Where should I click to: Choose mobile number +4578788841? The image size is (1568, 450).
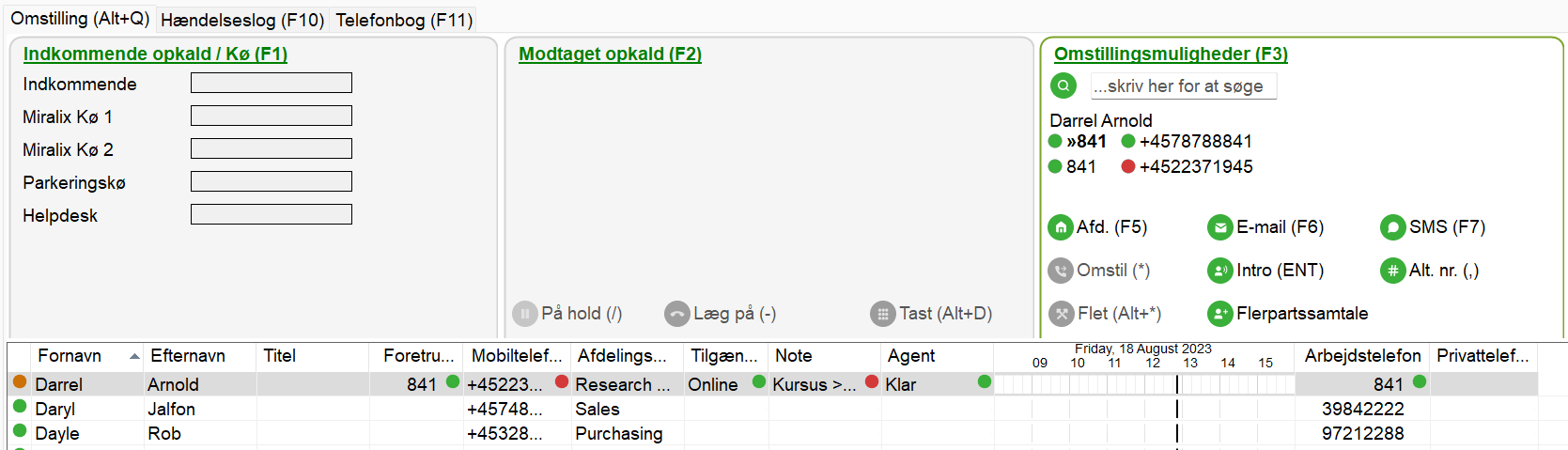point(1195,142)
